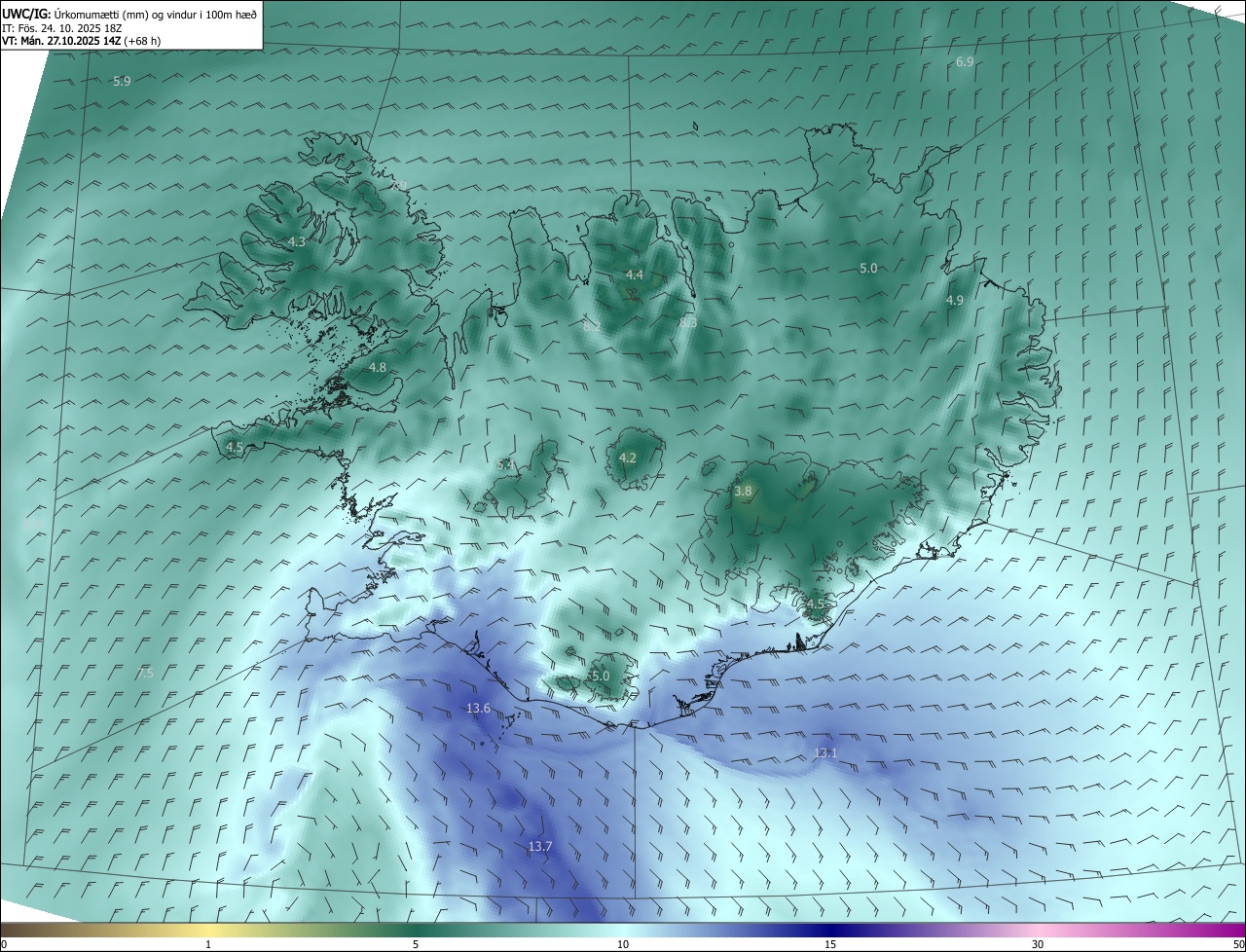Click the valid time 'VT: Mán. 27.10.2025 14Z'

tap(61, 41)
